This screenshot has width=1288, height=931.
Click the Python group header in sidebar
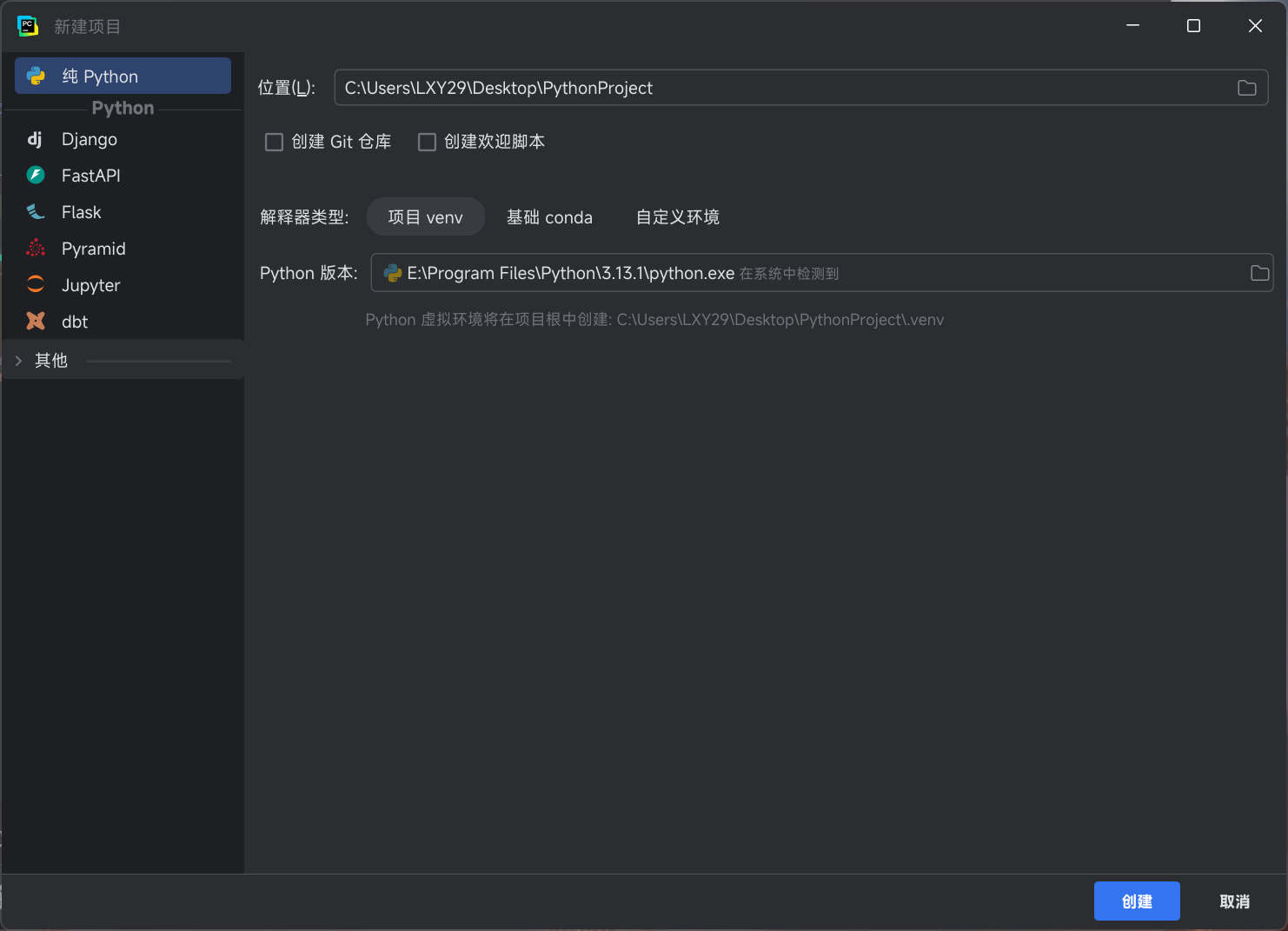click(x=123, y=108)
